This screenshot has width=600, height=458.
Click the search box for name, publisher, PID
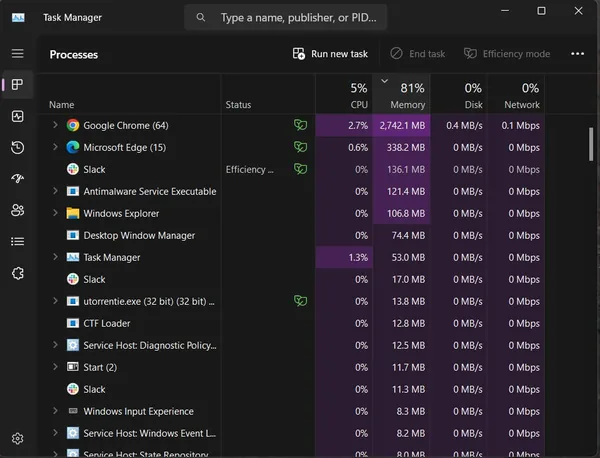point(285,17)
